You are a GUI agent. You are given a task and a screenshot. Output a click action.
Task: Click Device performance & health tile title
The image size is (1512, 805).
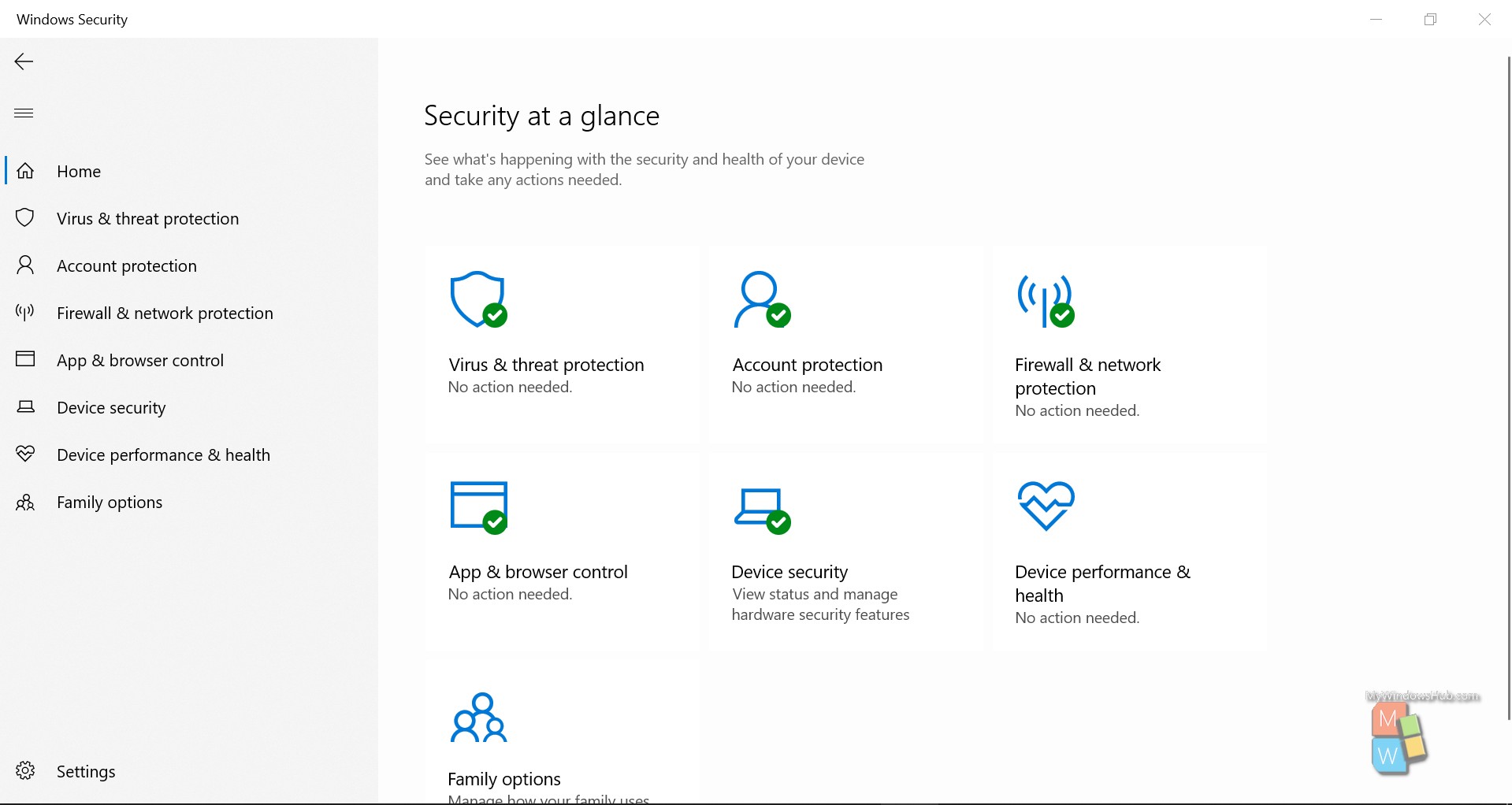[x=1102, y=584]
